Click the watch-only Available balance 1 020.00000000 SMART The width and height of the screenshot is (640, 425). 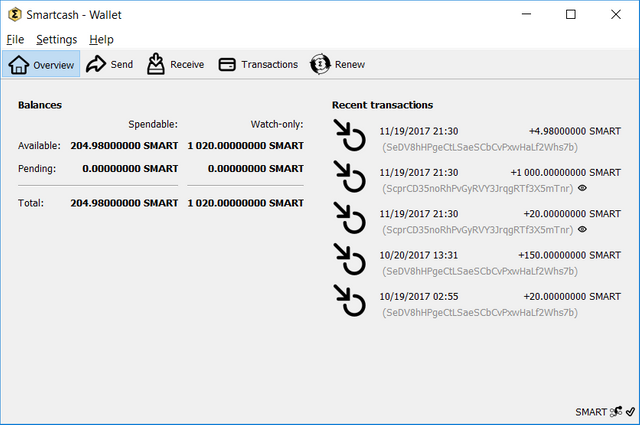[245, 146]
